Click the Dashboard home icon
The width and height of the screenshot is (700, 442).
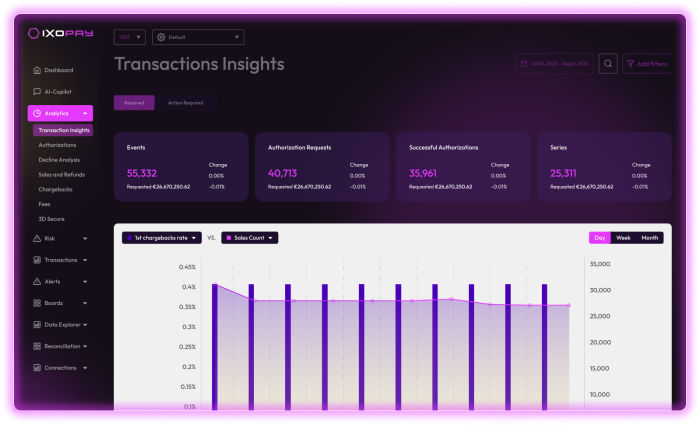click(x=37, y=70)
